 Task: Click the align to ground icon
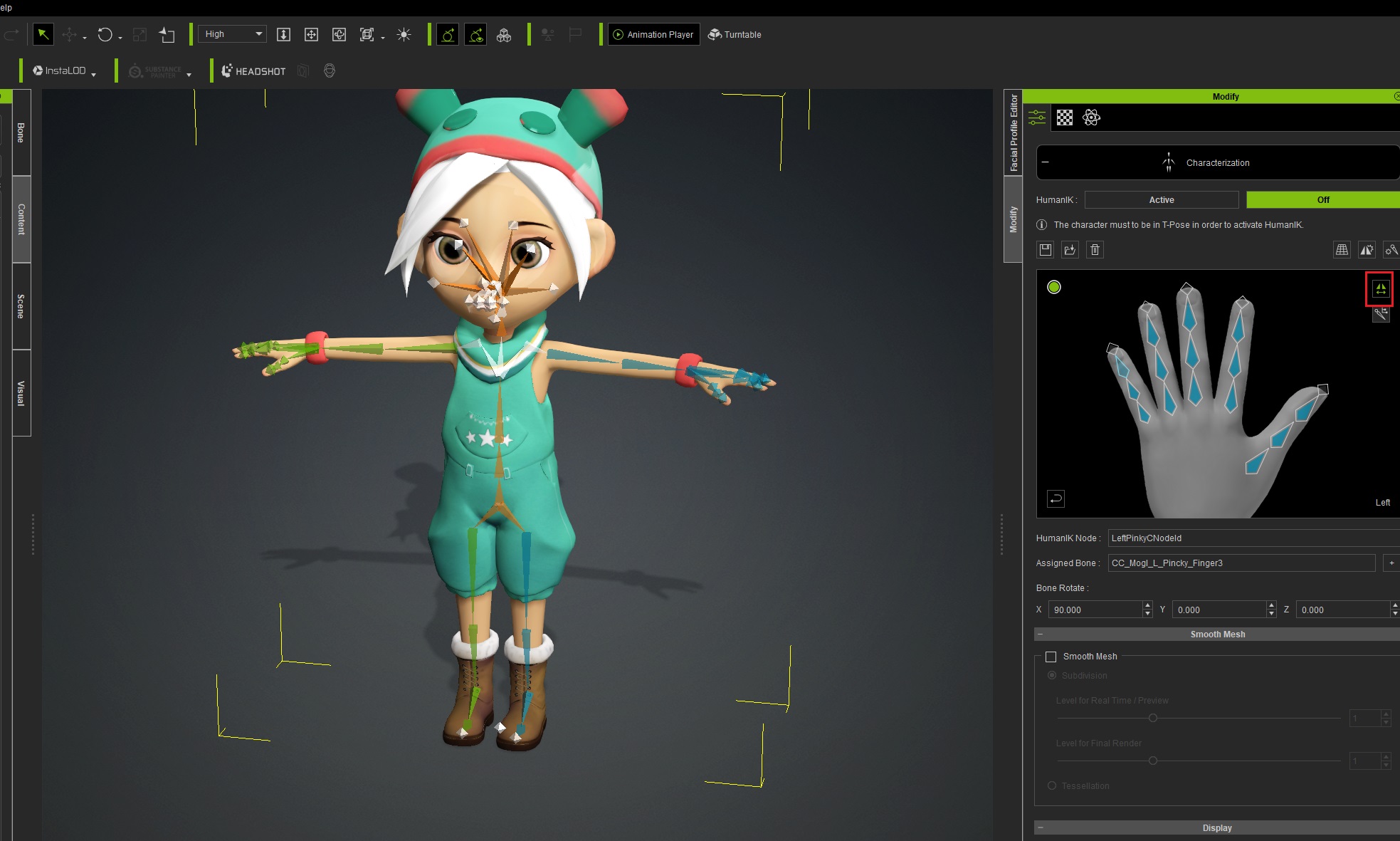pyautogui.click(x=167, y=34)
